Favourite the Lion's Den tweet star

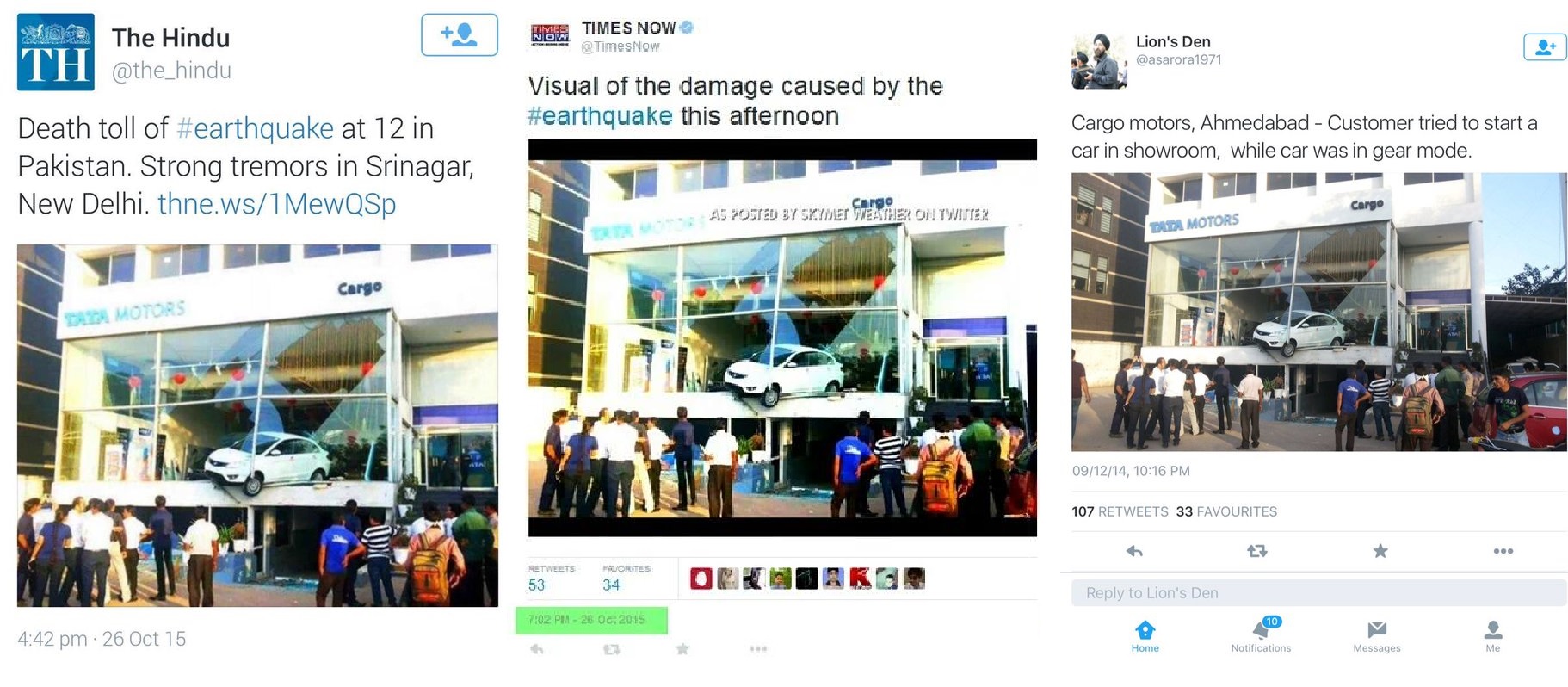point(1380,551)
